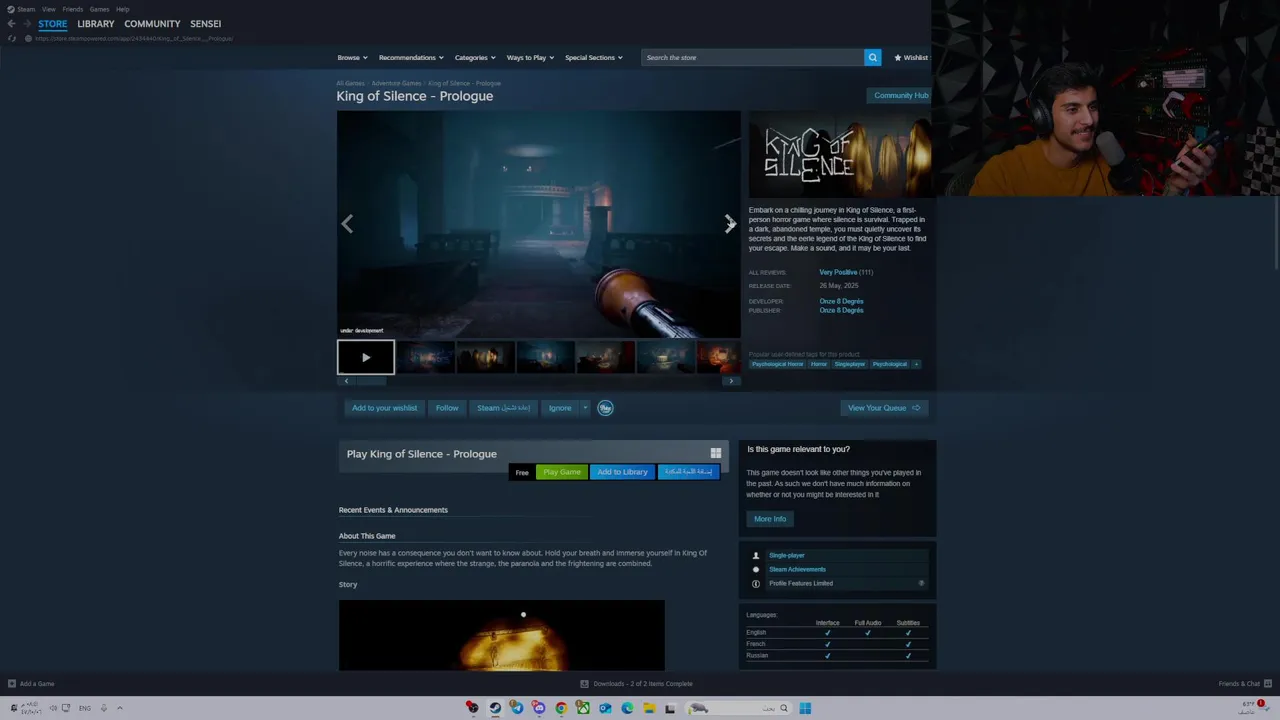Click the green Play Game button
1280x720 pixels.
[x=562, y=472]
